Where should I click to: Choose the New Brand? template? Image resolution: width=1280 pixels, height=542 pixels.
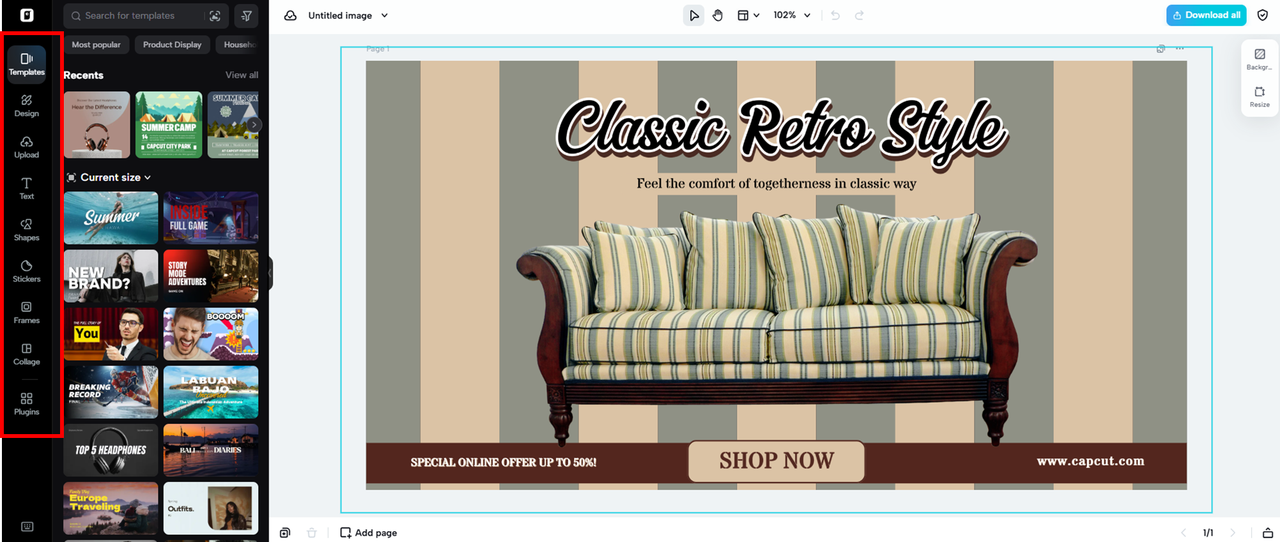coord(111,276)
